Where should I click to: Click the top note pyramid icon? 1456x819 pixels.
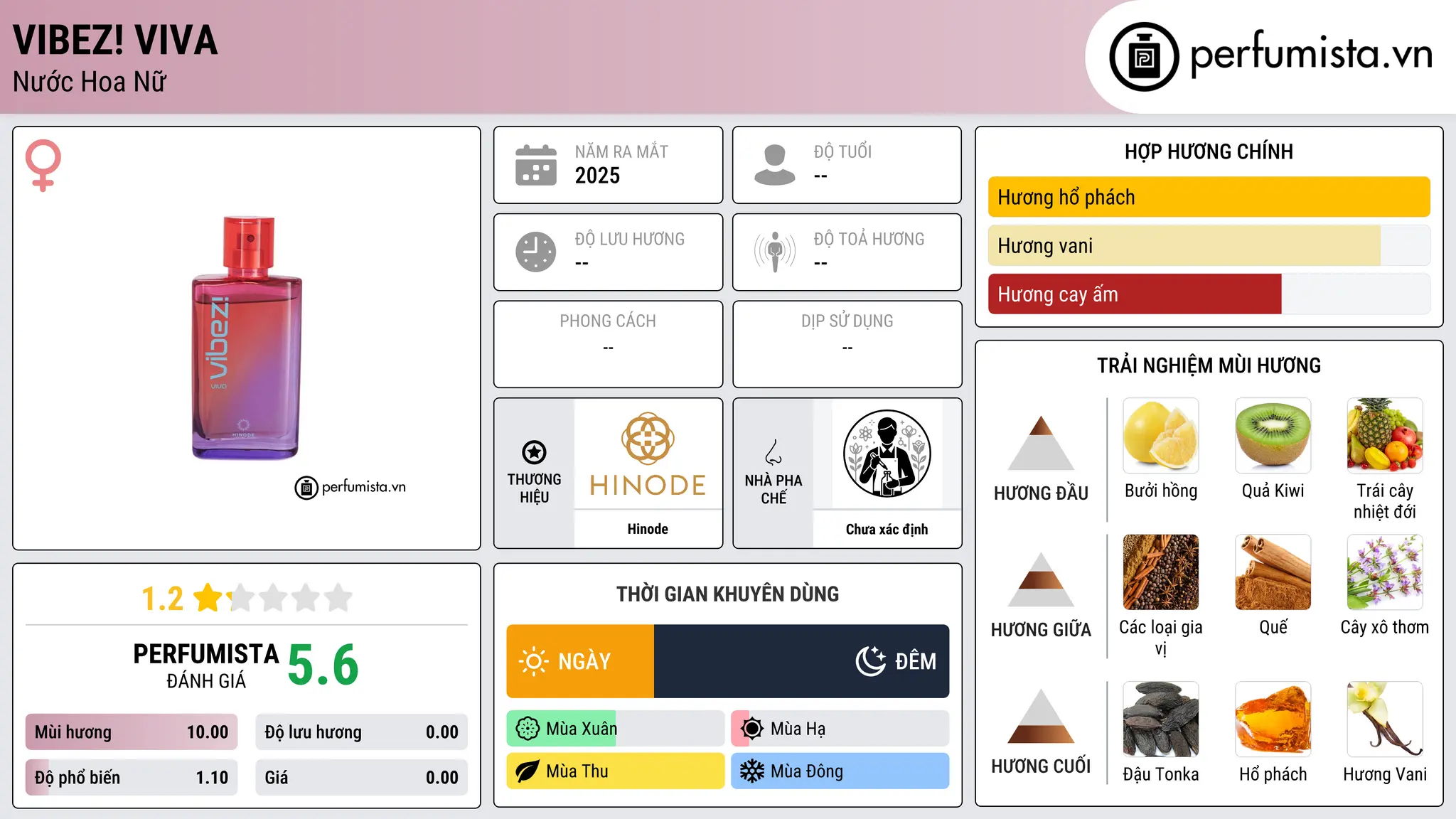tap(1042, 443)
